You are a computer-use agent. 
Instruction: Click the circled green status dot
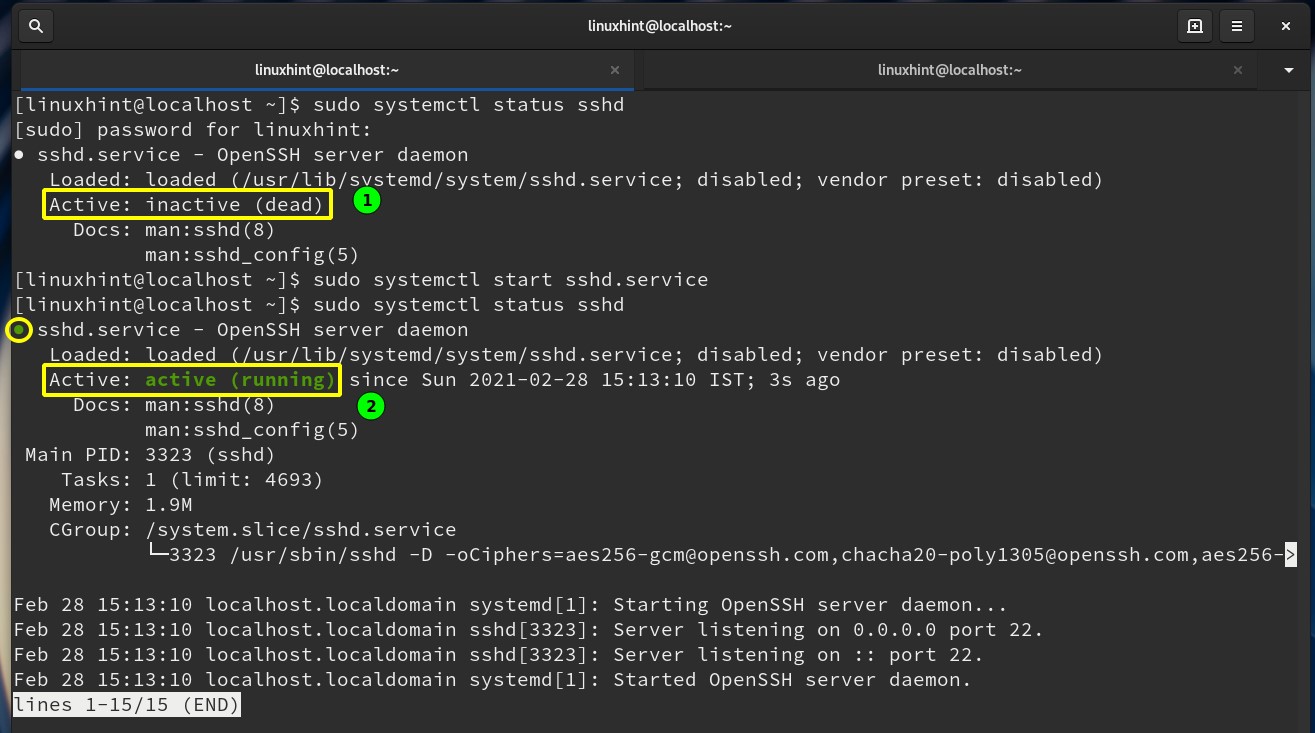(x=19, y=330)
